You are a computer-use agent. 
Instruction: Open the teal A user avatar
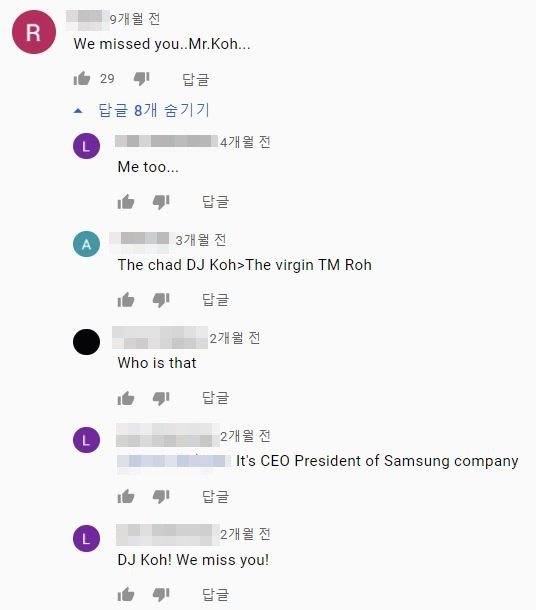(86, 244)
